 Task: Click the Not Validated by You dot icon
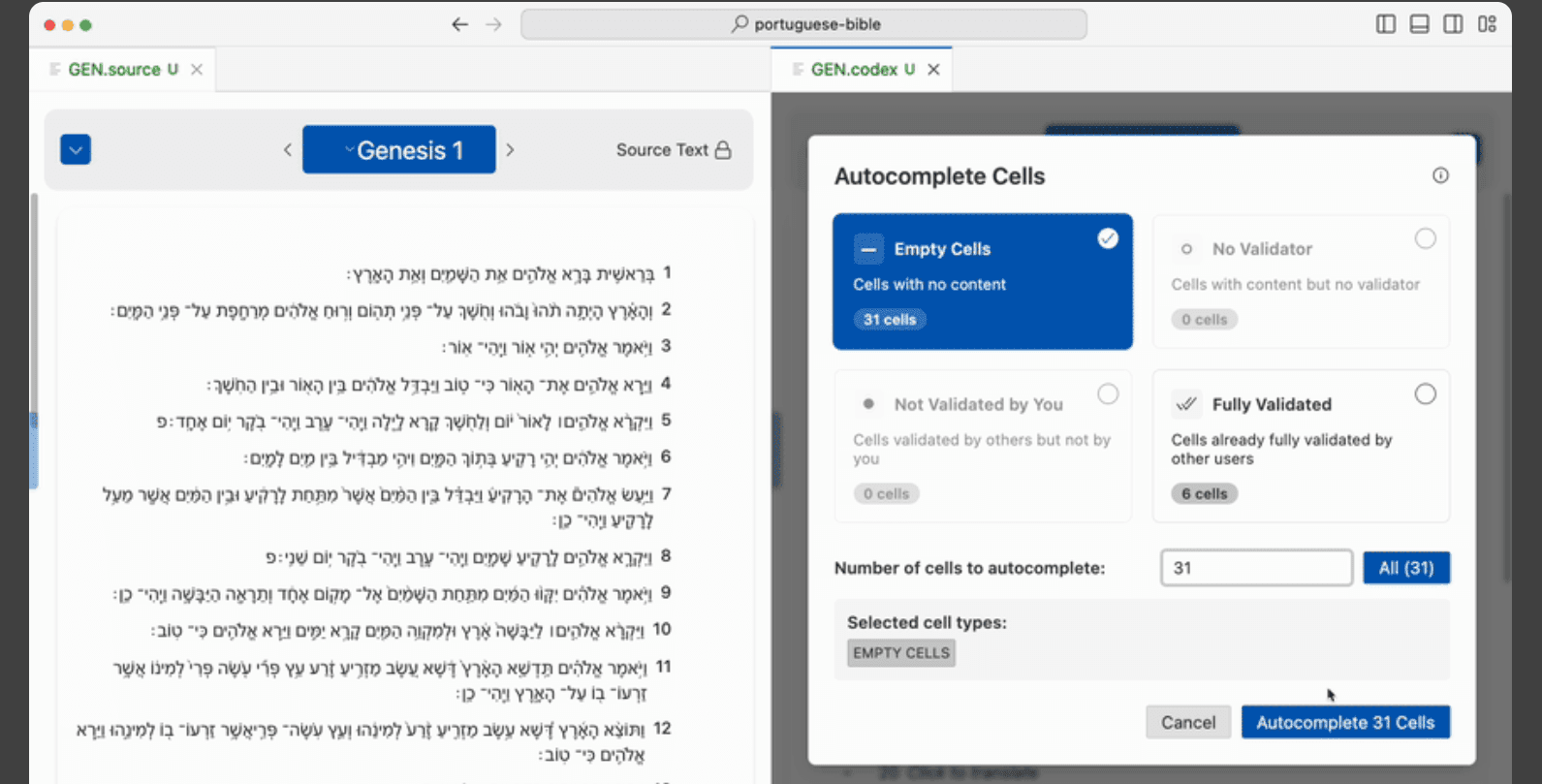click(868, 404)
